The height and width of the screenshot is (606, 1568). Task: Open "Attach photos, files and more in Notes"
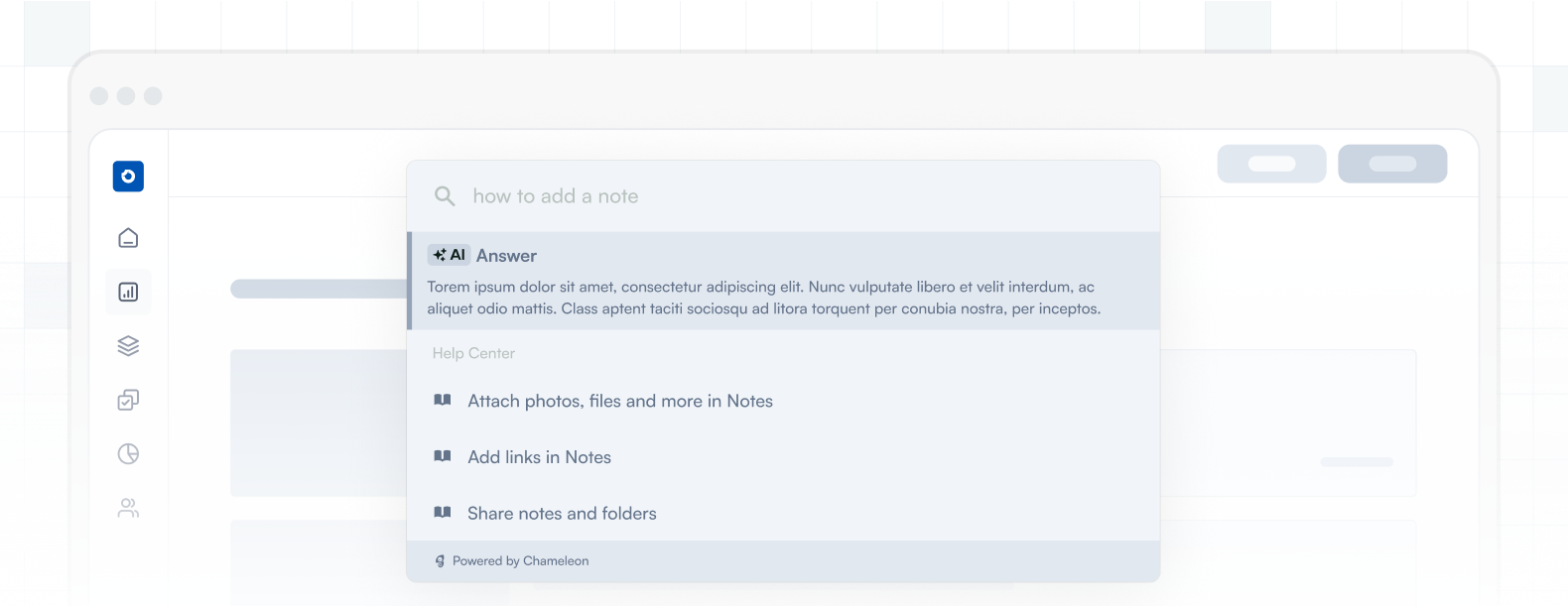tap(620, 401)
